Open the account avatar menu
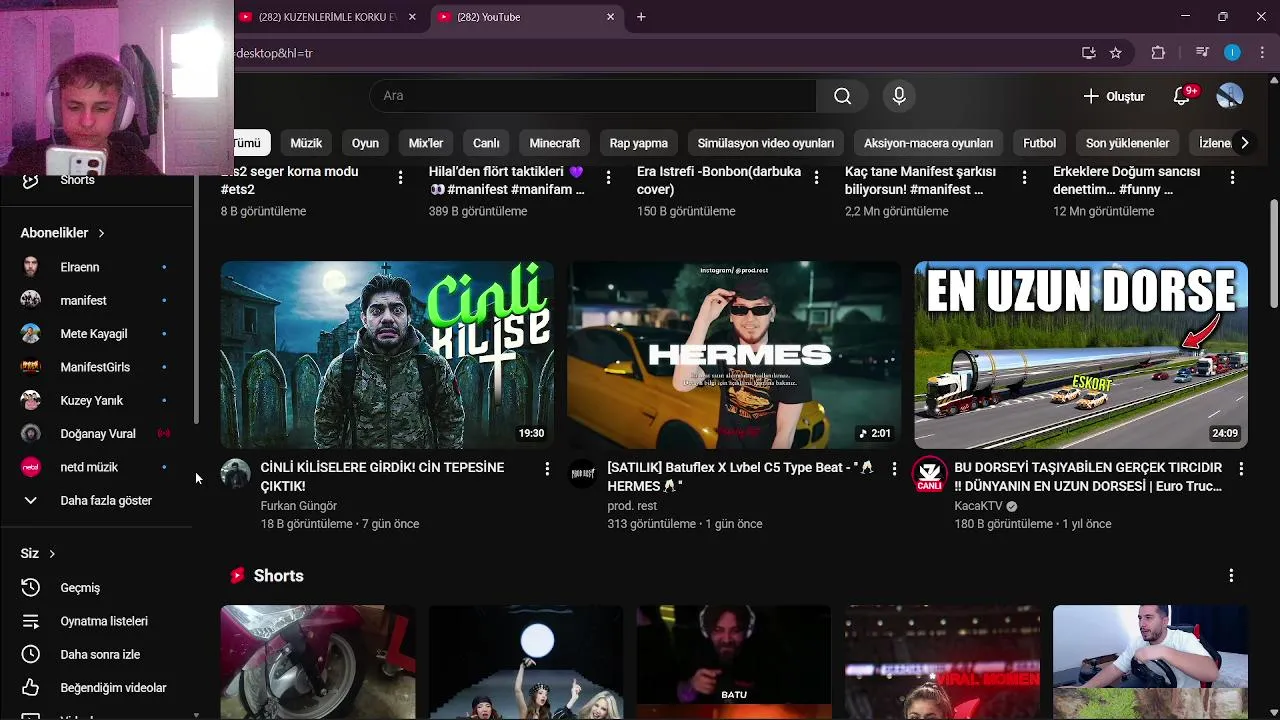Viewport: 1280px width, 720px height. click(x=1229, y=96)
